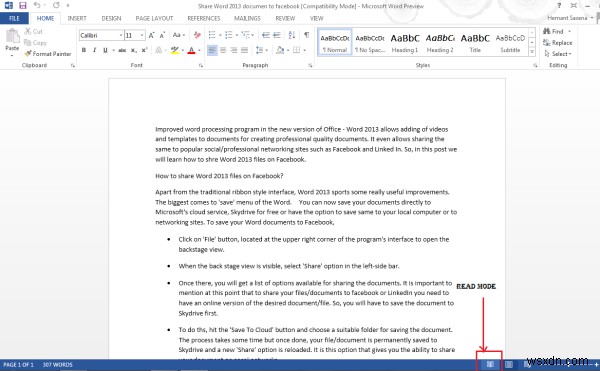
Task: Open the Select dropdown menu
Action: tap(558, 54)
